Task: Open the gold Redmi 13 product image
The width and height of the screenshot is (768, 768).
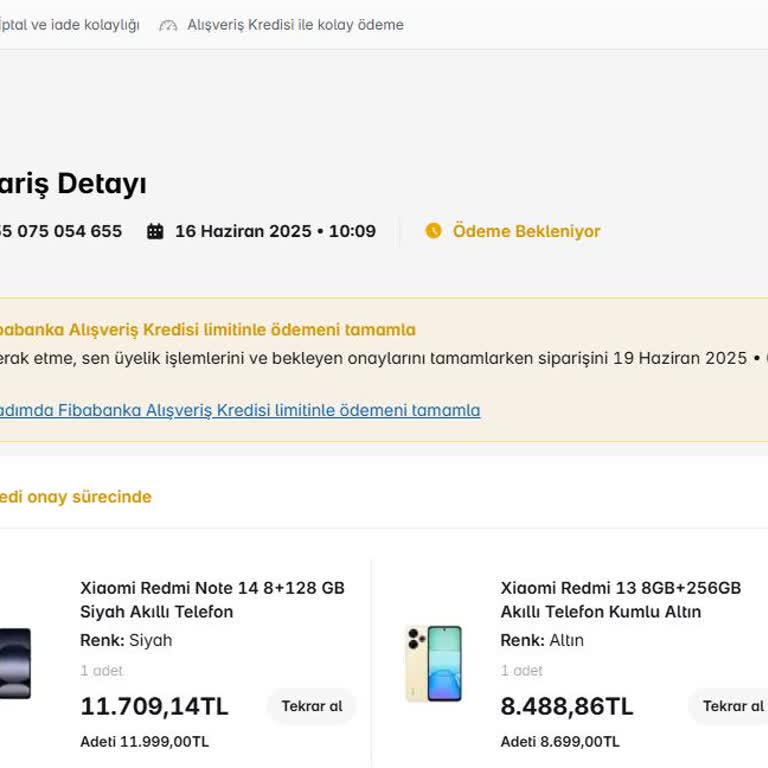Action: coord(433,663)
